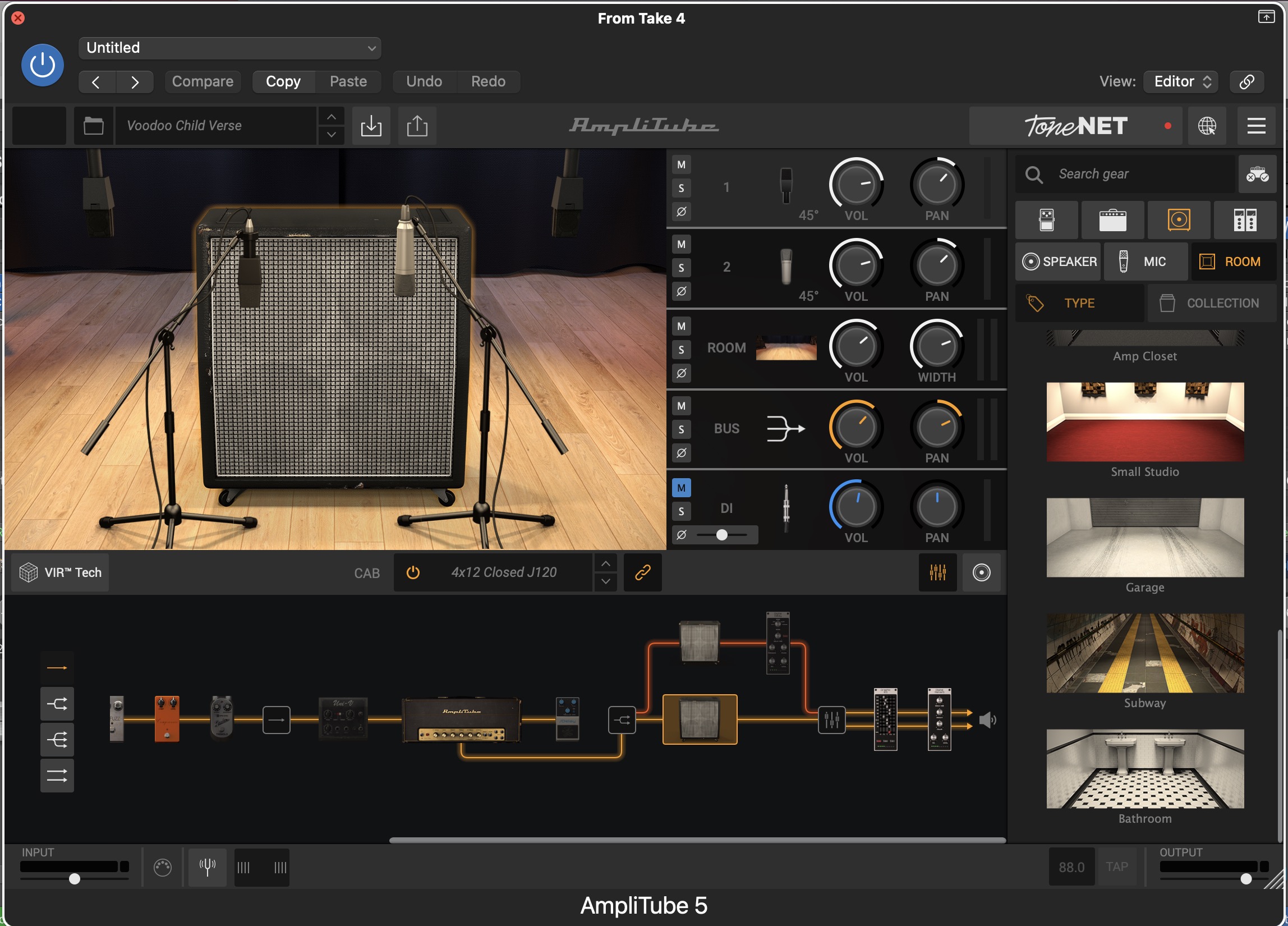Switch to the TYPE filter tab

click(x=1079, y=304)
